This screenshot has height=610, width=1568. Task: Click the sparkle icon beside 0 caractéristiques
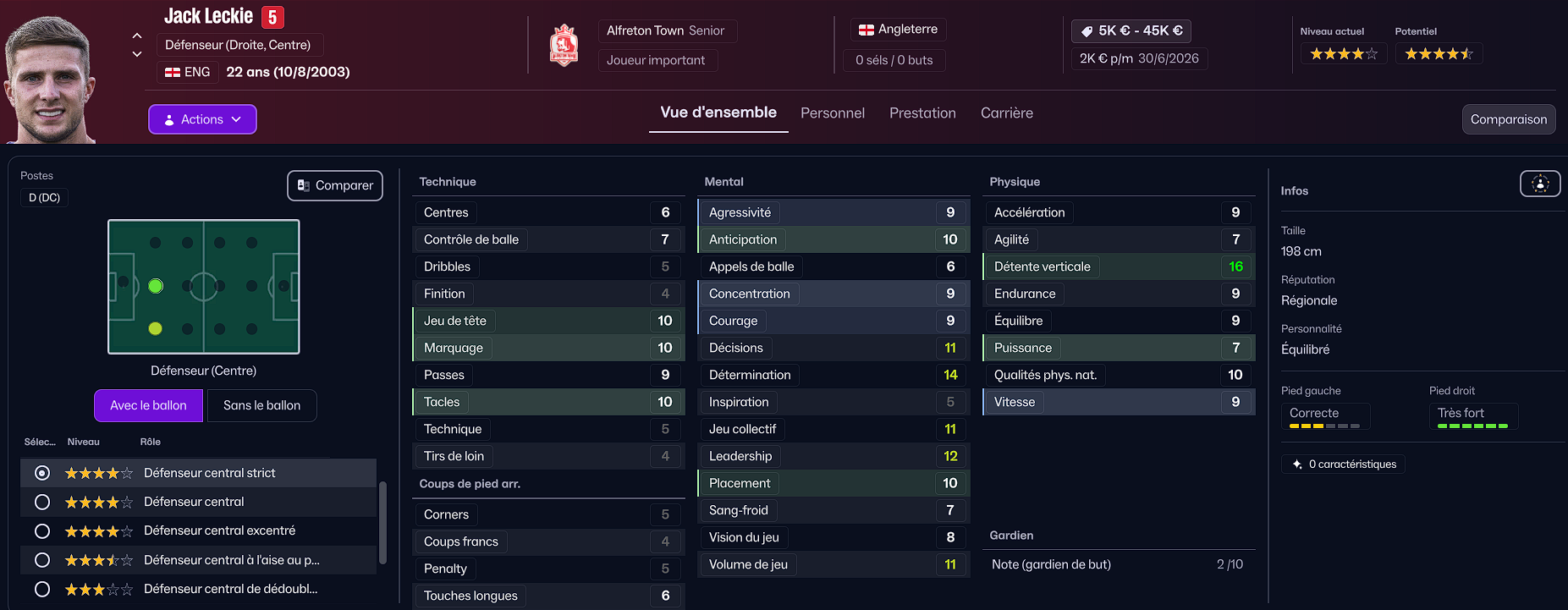(x=1297, y=464)
